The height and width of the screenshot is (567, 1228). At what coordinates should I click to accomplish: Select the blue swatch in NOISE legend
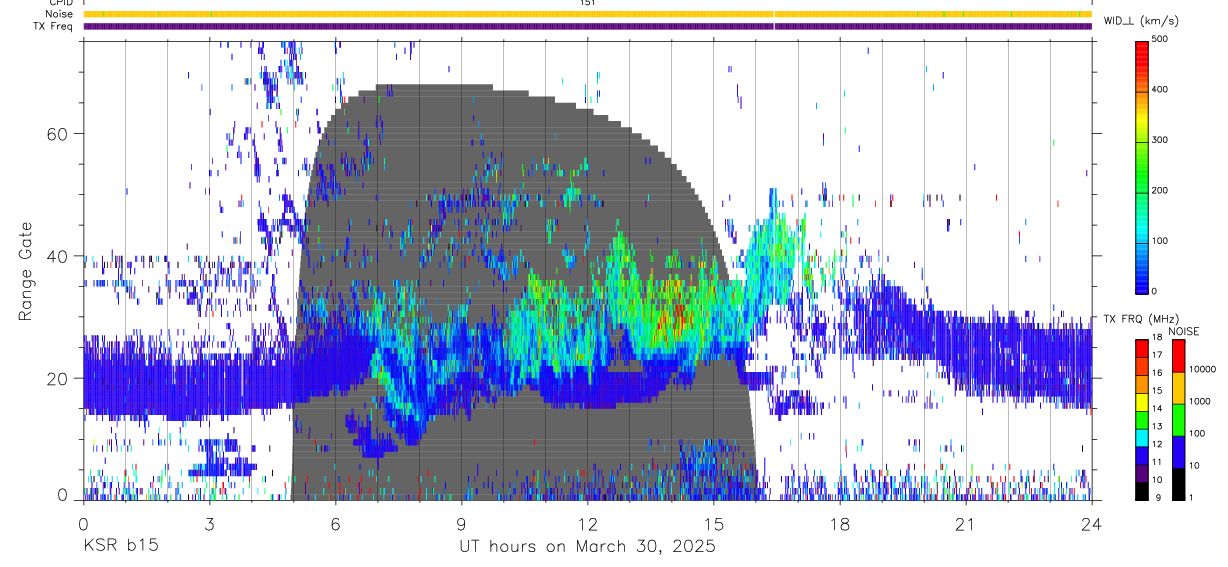pos(1178,450)
